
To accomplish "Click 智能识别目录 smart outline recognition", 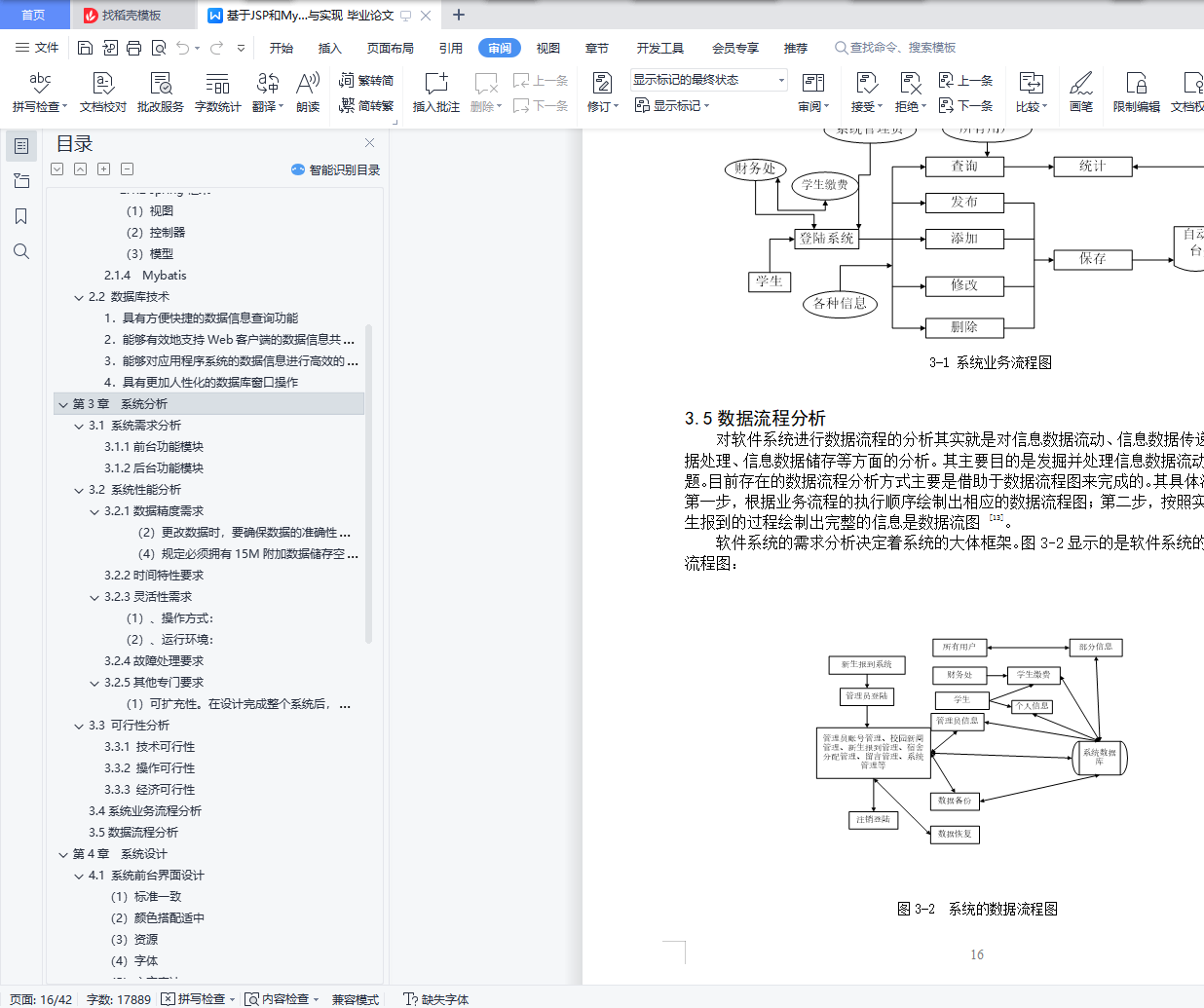I will point(336,169).
